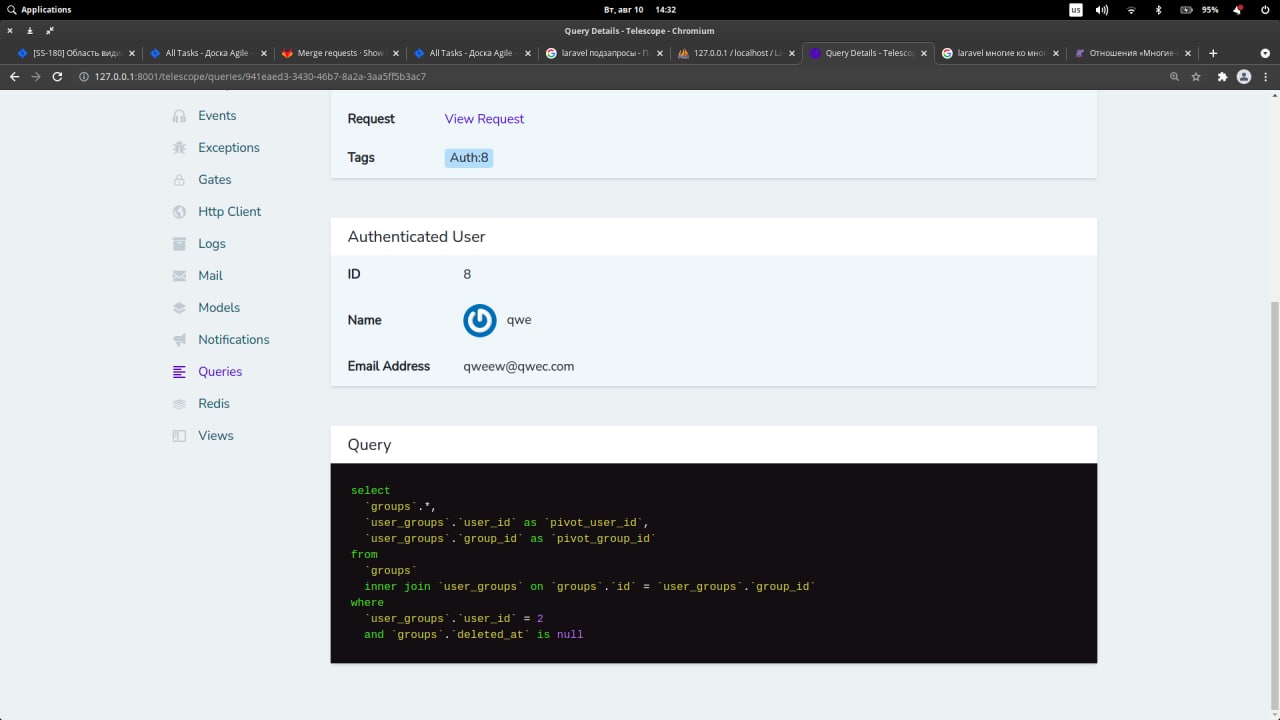Open the Exceptions bug icon entry
This screenshot has width=1280, height=720.
point(179,148)
